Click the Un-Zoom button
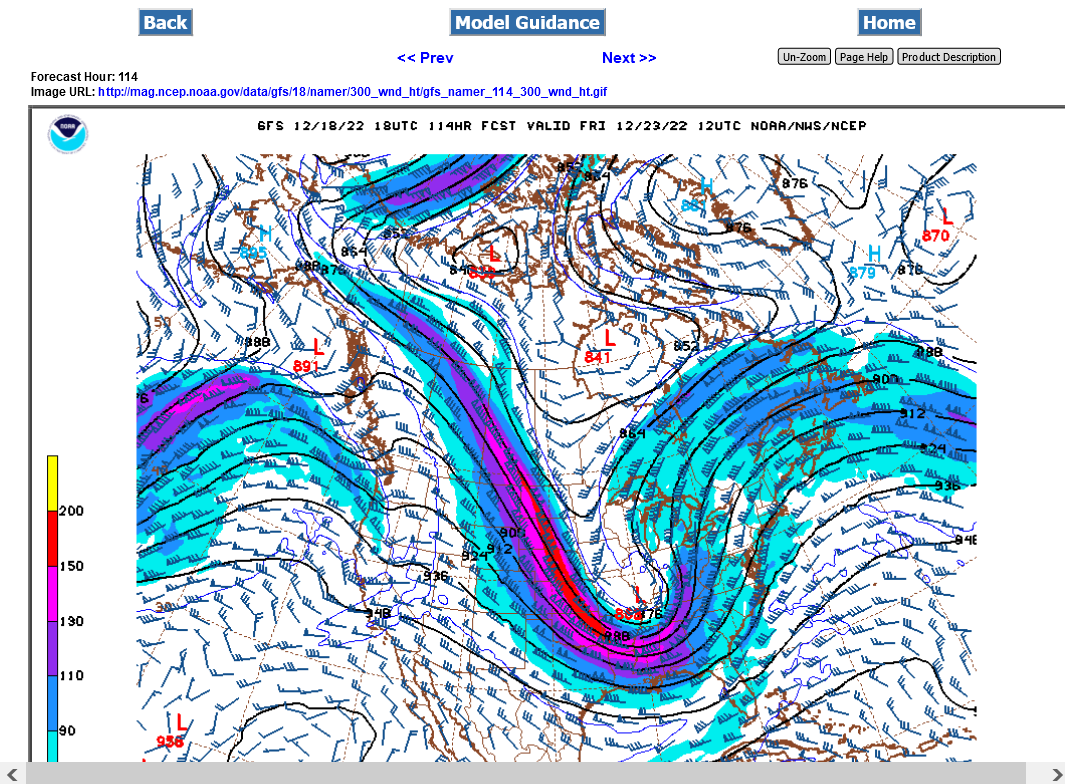The width and height of the screenshot is (1065, 784). tap(804, 57)
